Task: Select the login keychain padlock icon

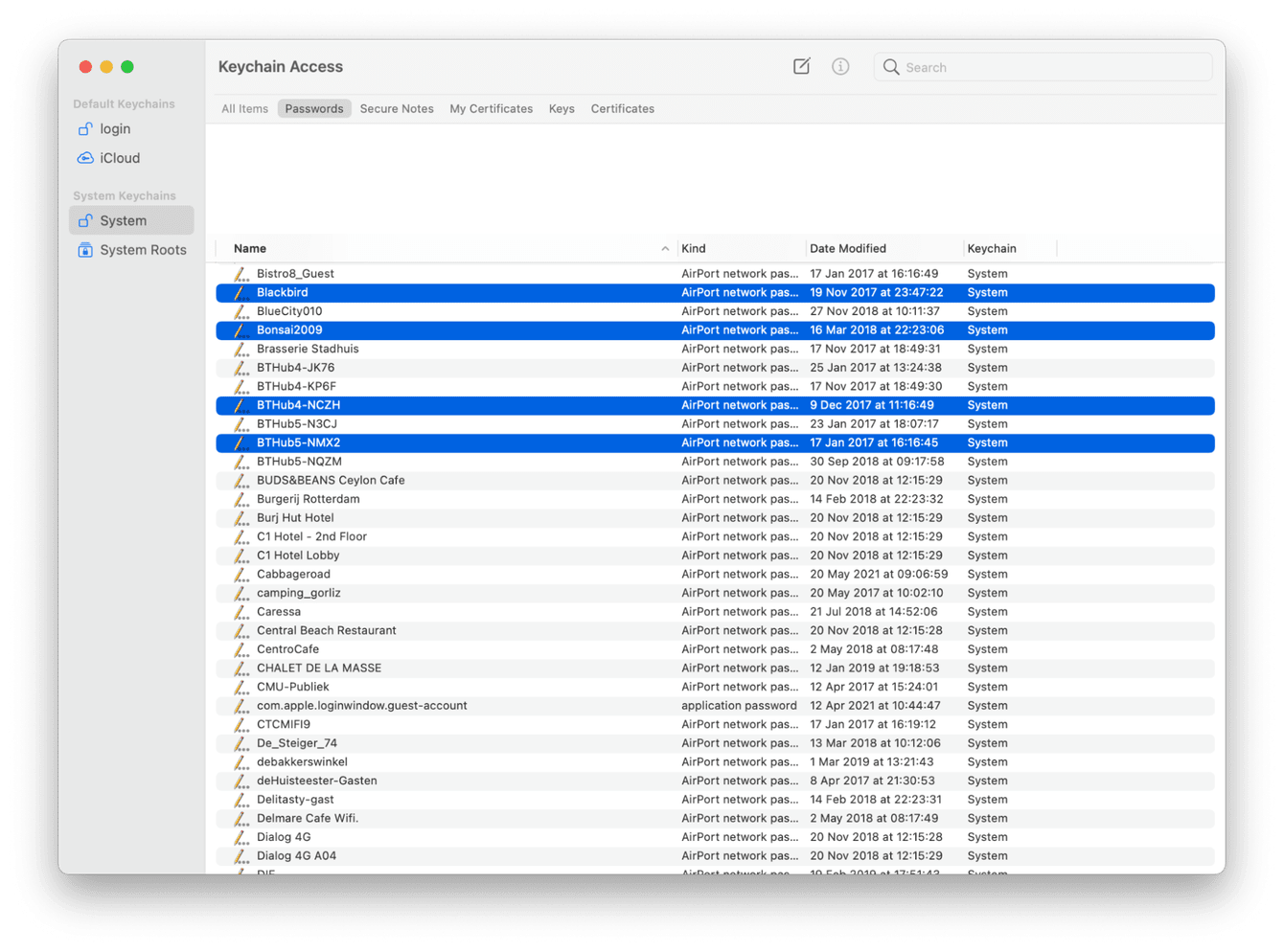Action: (x=84, y=128)
